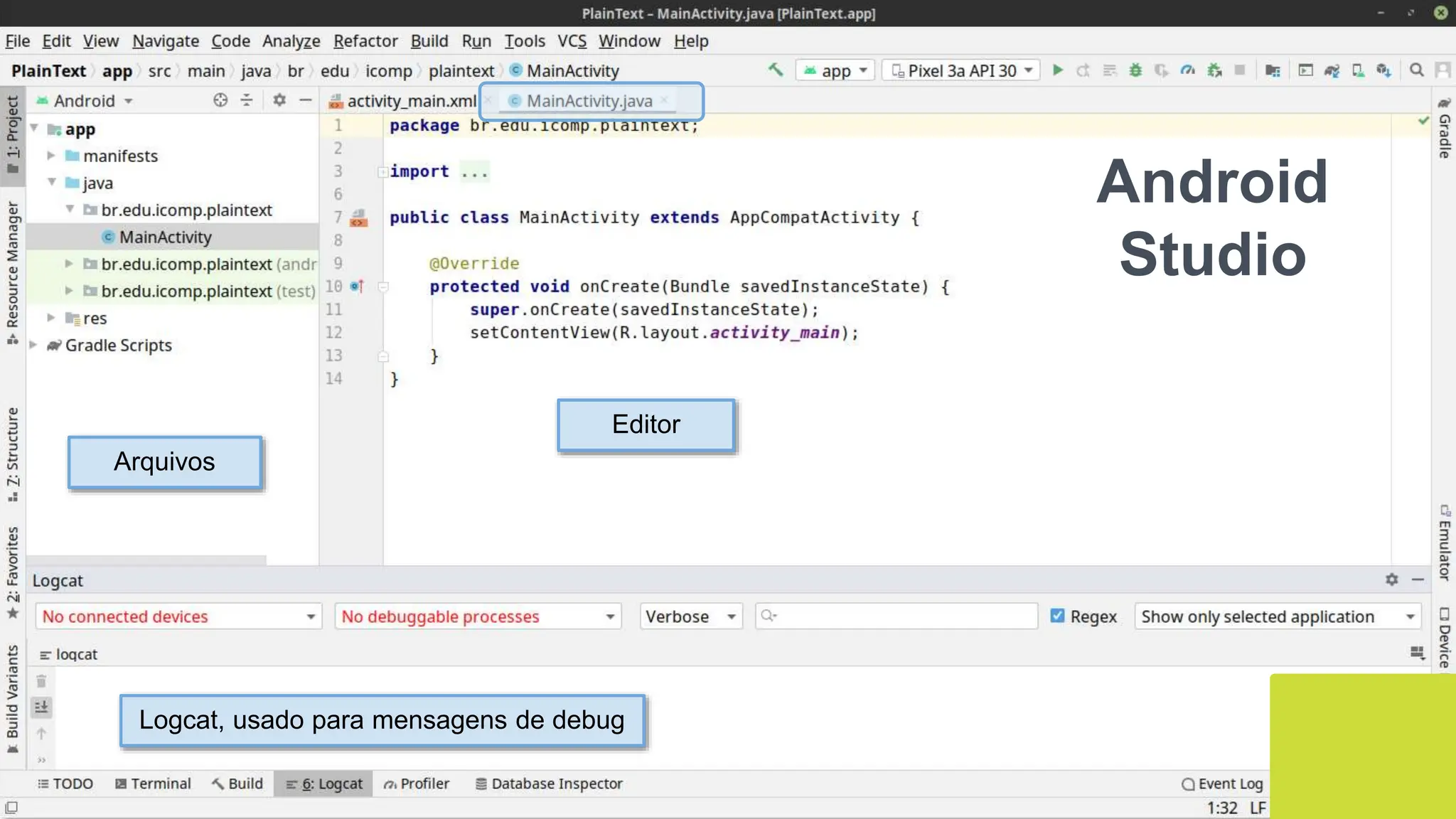Hide the Logcat panel with minus icon

click(x=1418, y=579)
